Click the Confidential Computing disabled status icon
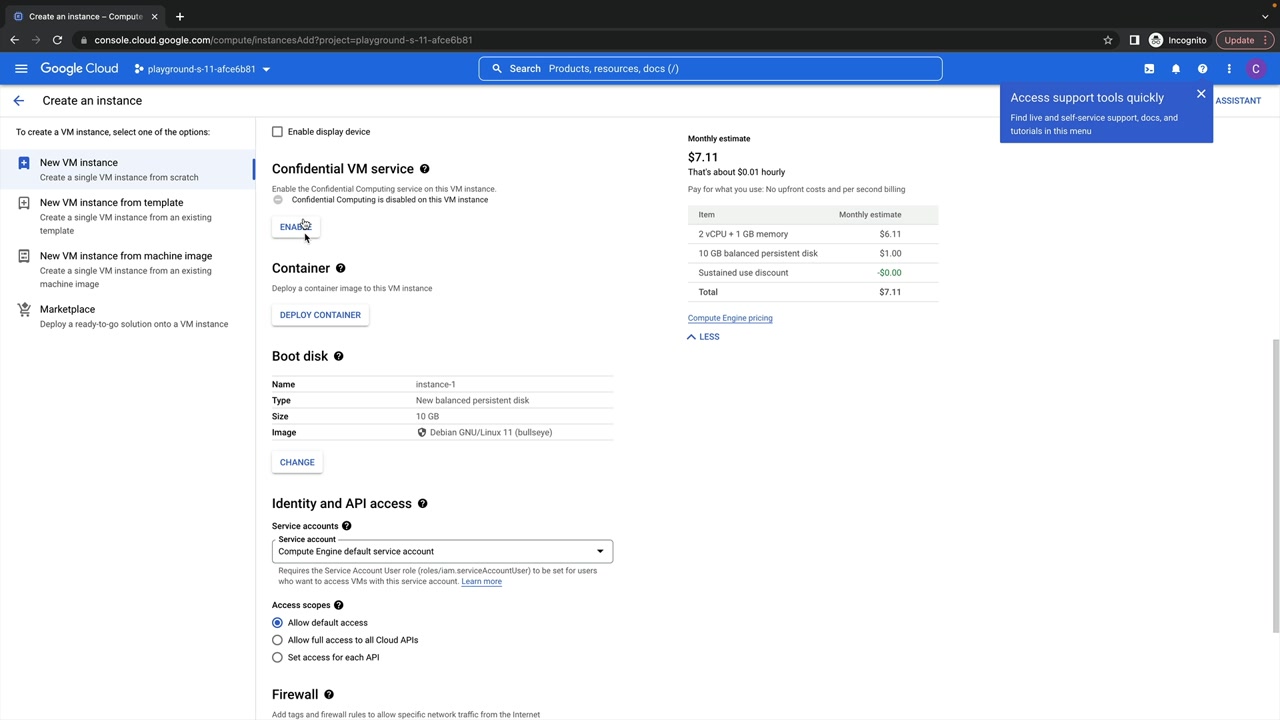The image size is (1280, 720). coord(278,200)
